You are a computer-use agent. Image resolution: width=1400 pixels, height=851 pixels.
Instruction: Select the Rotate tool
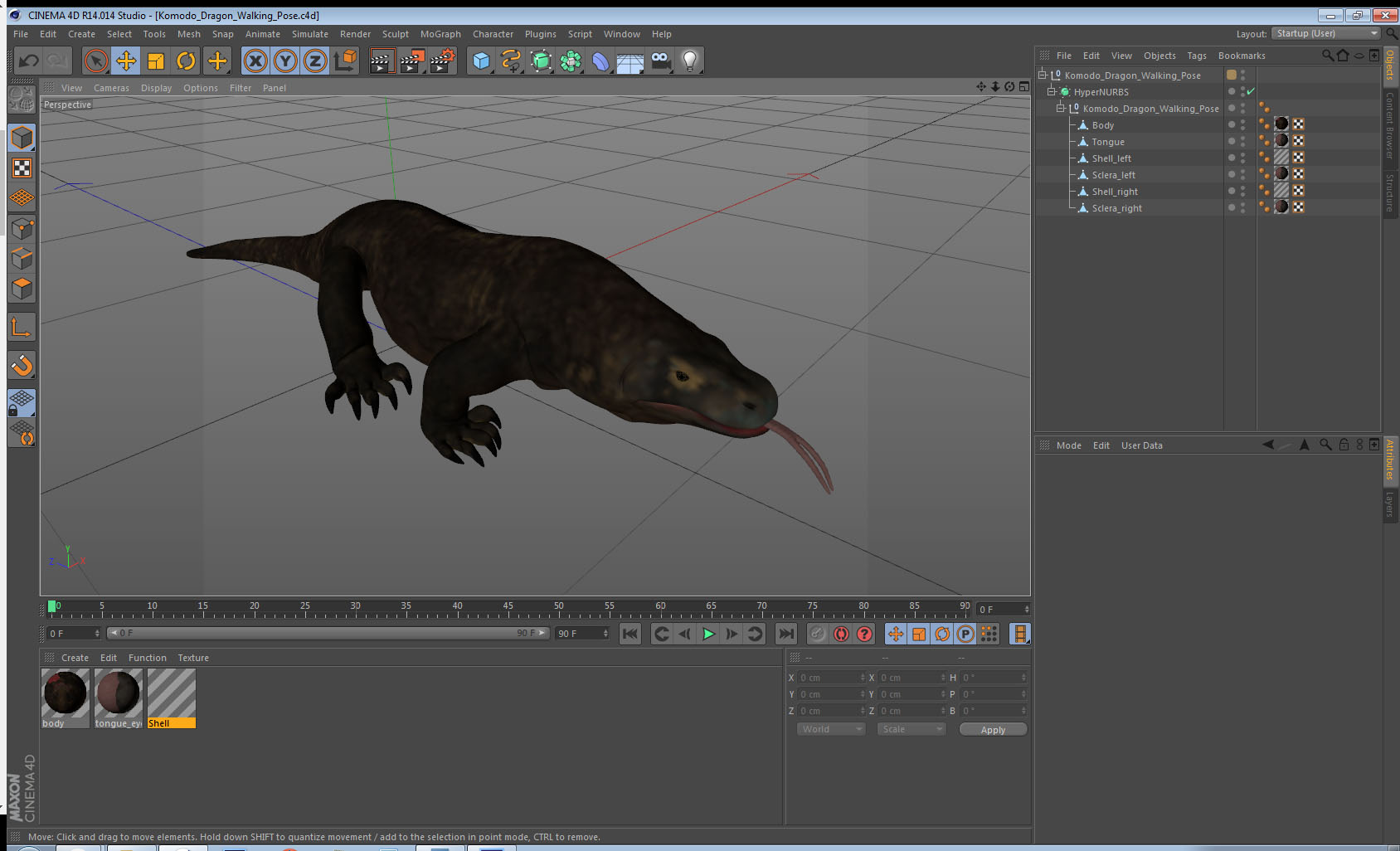coord(186,61)
